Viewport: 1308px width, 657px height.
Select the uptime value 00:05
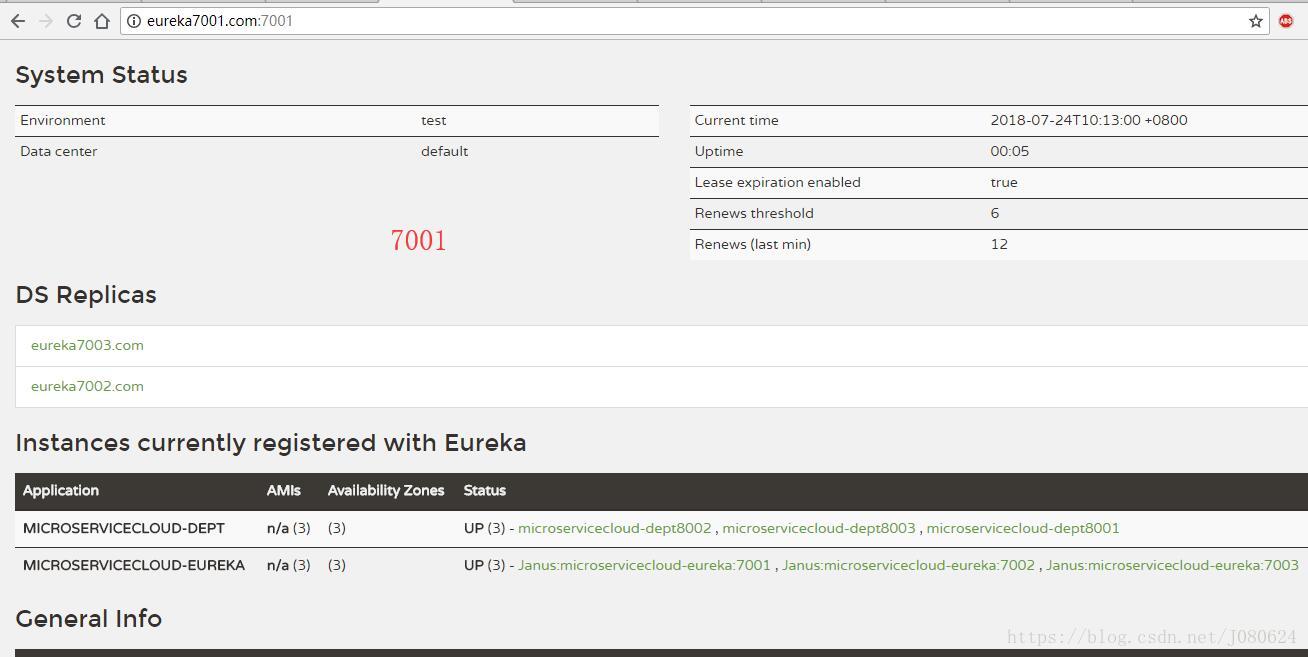pos(1010,151)
